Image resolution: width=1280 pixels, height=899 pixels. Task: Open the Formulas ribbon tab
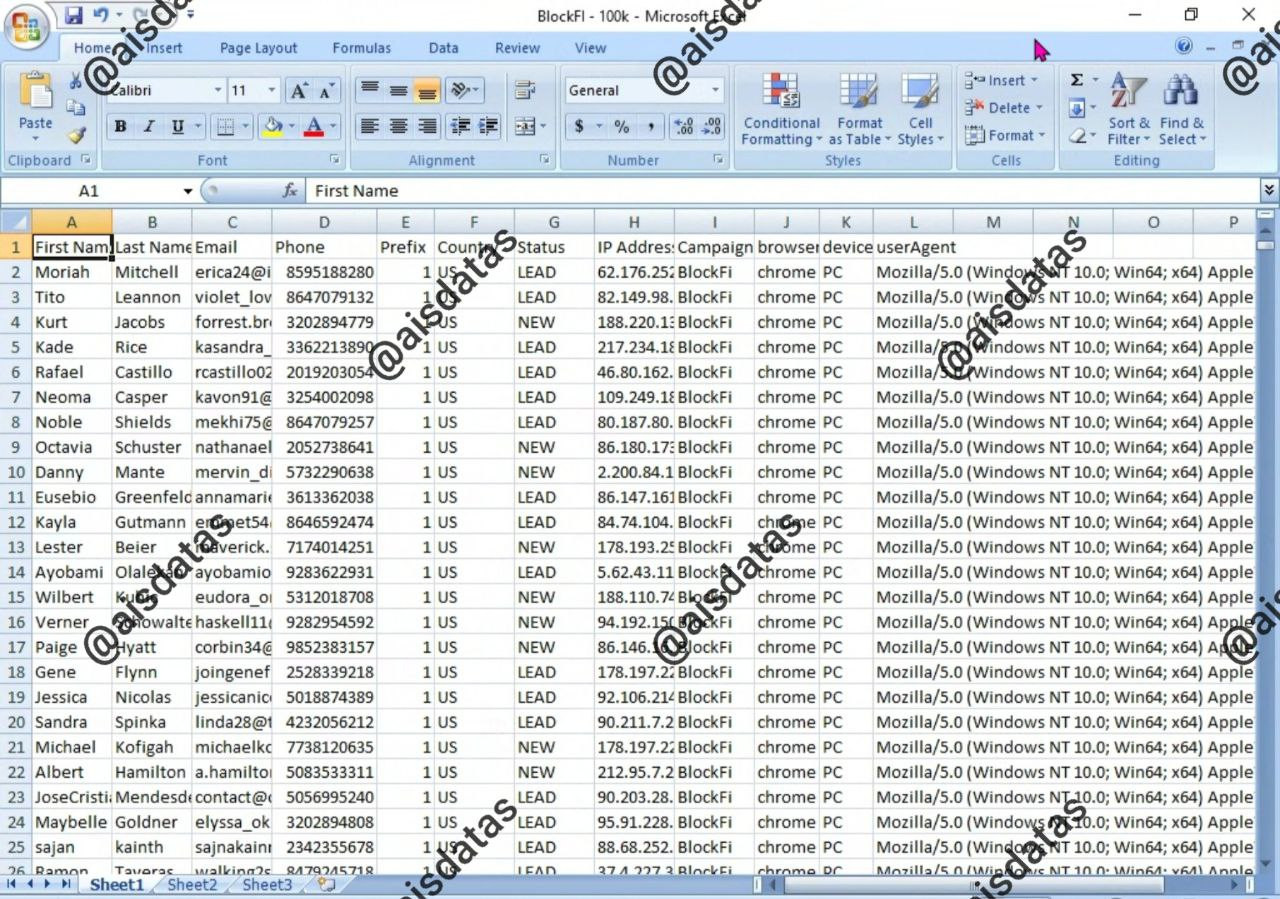tap(362, 48)
